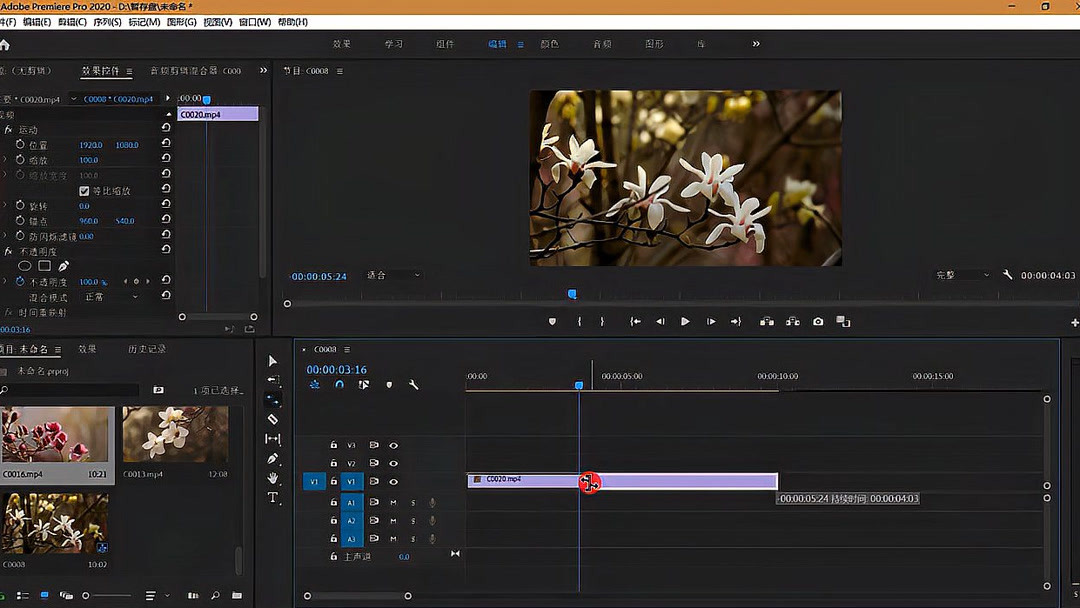
Task: Open timeline display settings wrench
Action: [413, 385]
